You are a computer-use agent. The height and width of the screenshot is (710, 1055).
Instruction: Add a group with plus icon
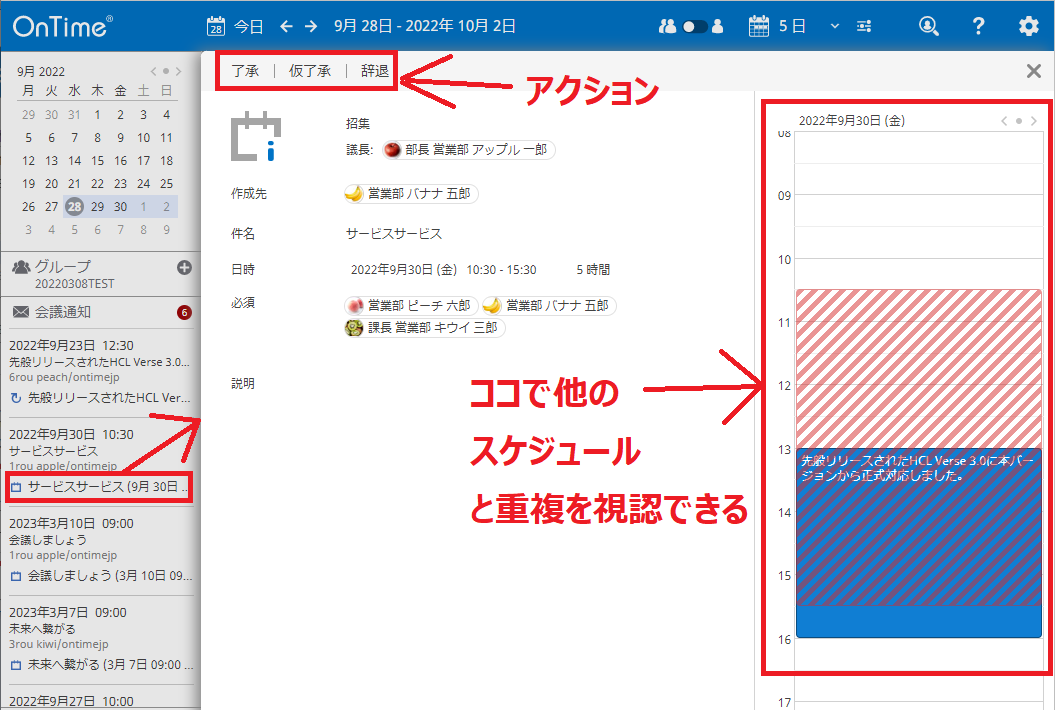[x=184, y=268]
